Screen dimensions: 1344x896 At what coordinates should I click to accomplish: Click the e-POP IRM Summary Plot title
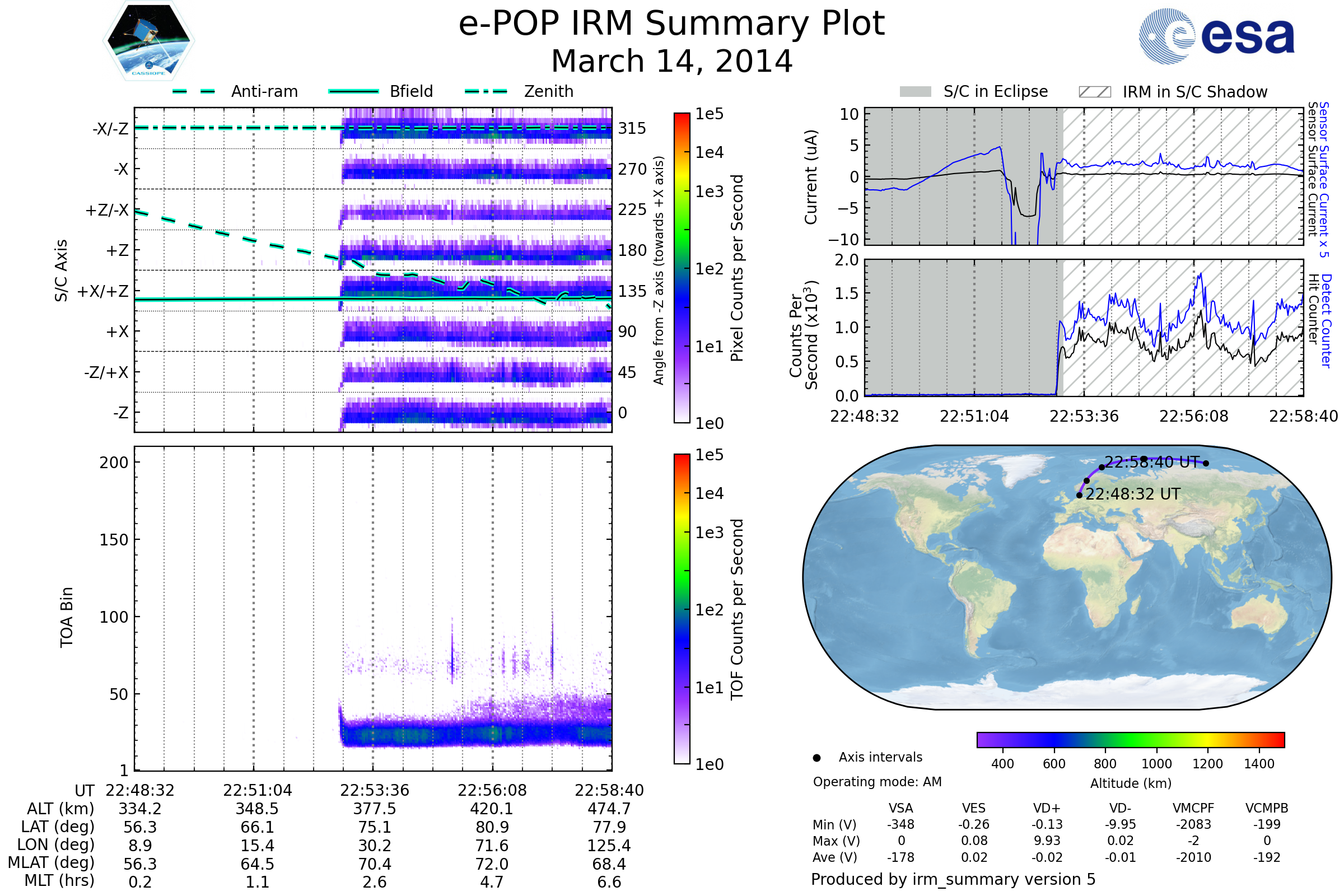click(x=671, y=24)
